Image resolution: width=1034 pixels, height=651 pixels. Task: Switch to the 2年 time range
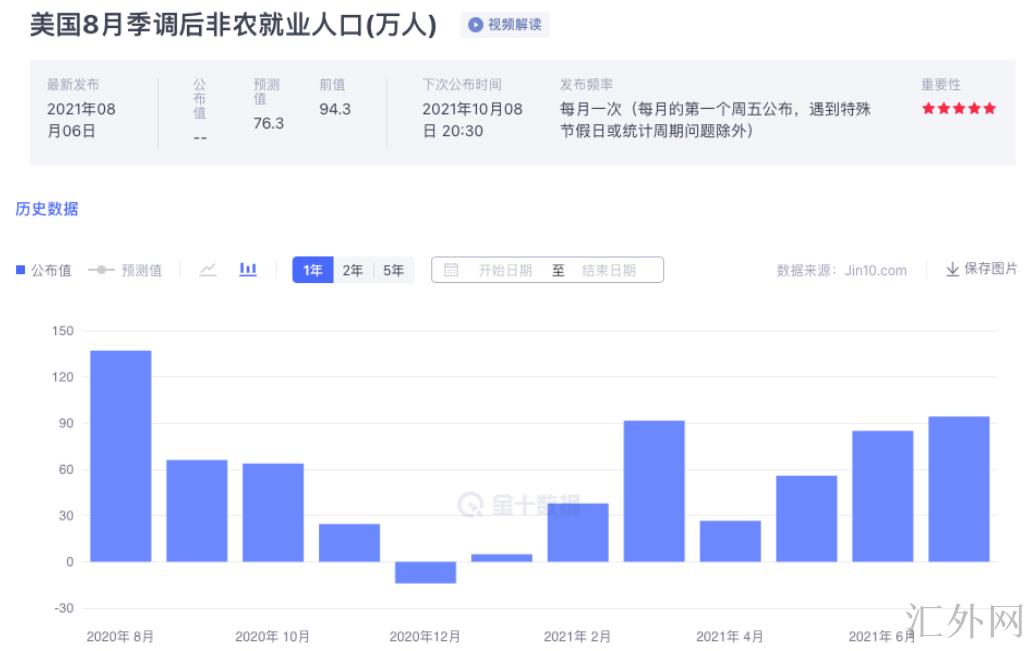pyautogui.click(x=353, y=270)
